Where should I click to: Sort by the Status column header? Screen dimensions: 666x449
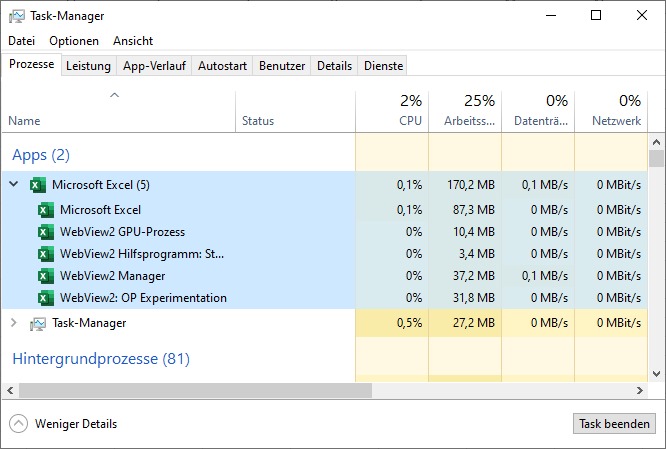pos(296,111)
